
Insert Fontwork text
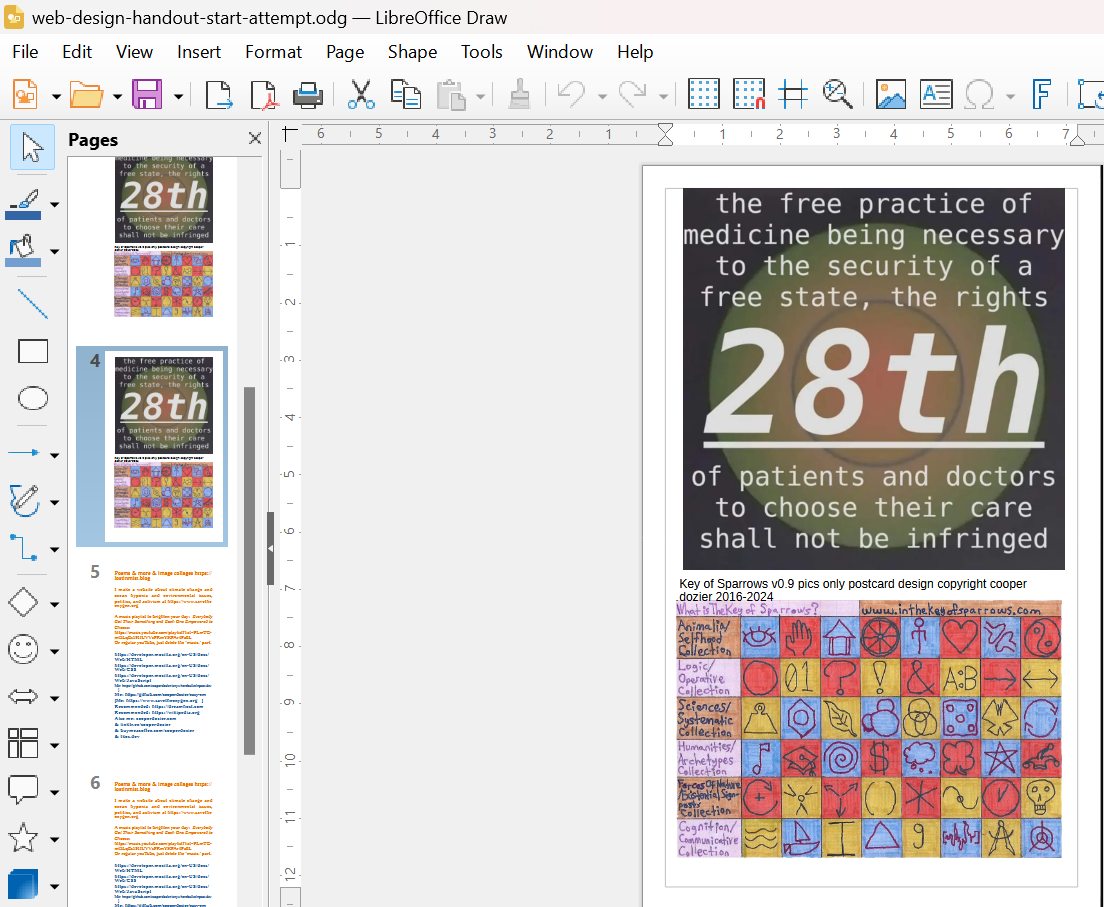click(x=1041, y=94)
